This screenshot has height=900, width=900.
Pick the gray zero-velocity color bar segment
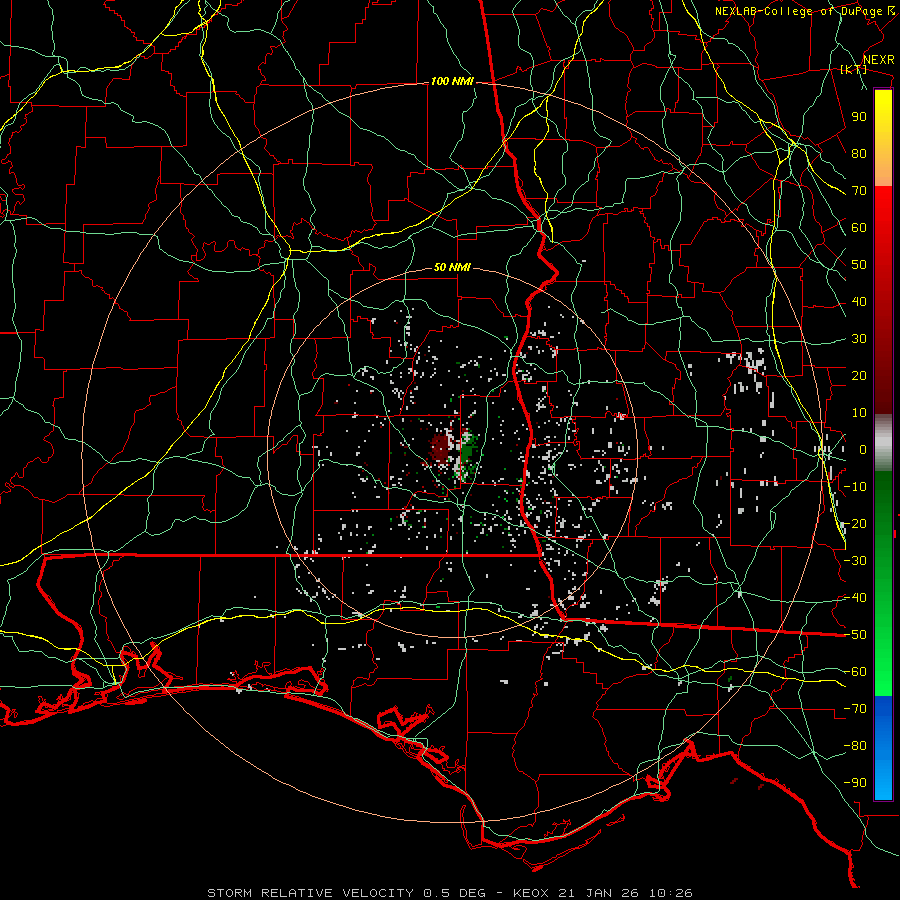pos(883,443)
